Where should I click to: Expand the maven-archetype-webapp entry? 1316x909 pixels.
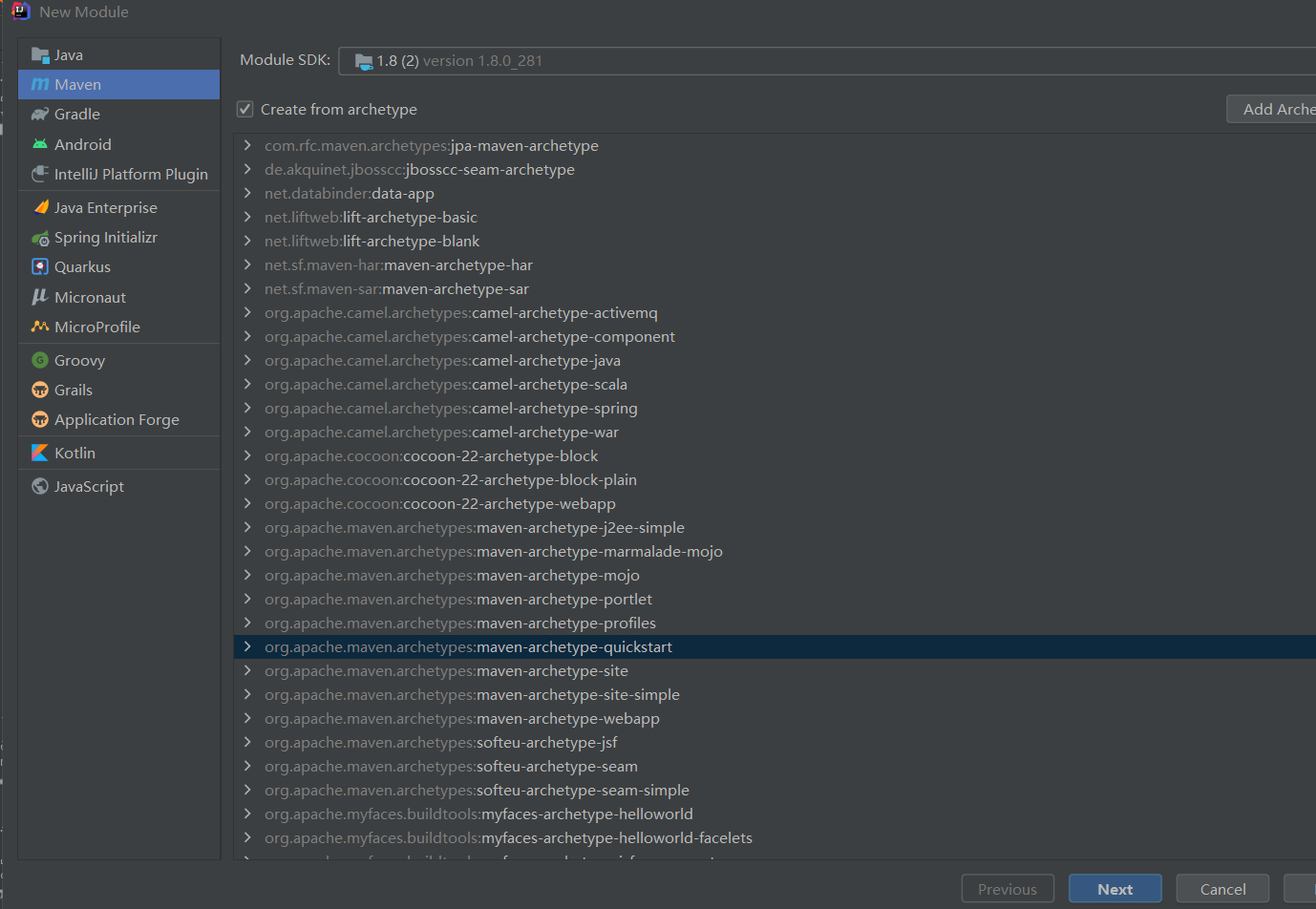coord(247,718)
